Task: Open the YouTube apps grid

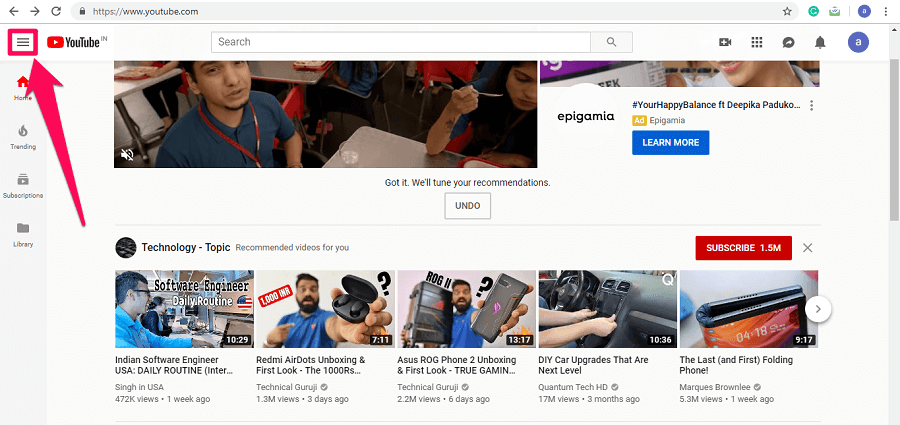Action: pyautogui.click(x=757, y=42)
